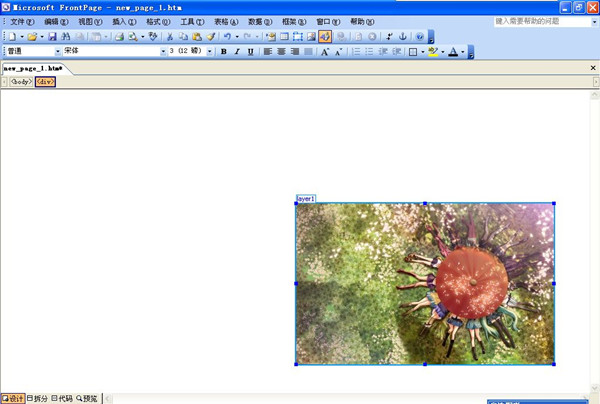
Task: Click the Insert Layer icon
Action: click(298, 36)
